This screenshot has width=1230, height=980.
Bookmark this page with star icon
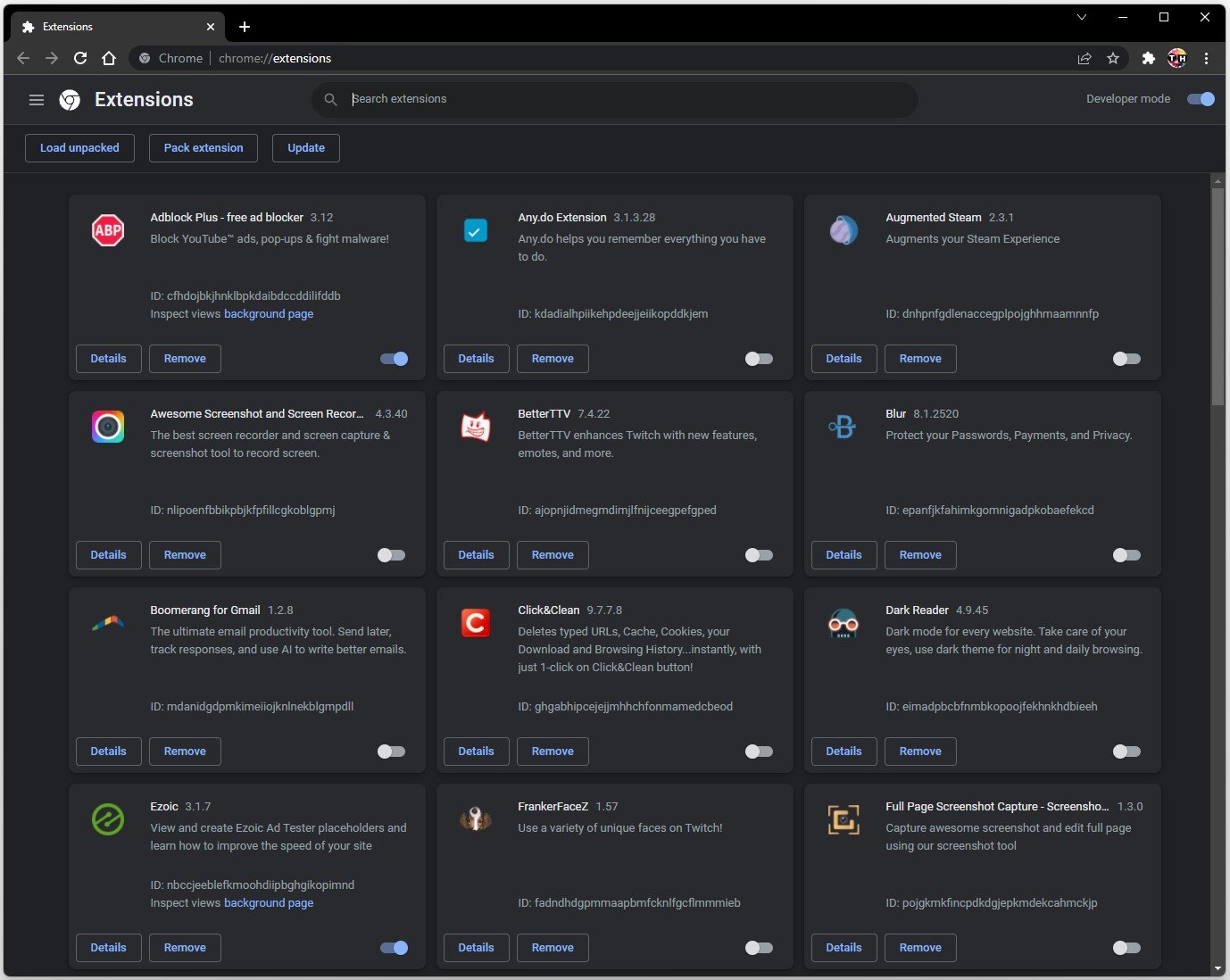(x=1113, y=58)
